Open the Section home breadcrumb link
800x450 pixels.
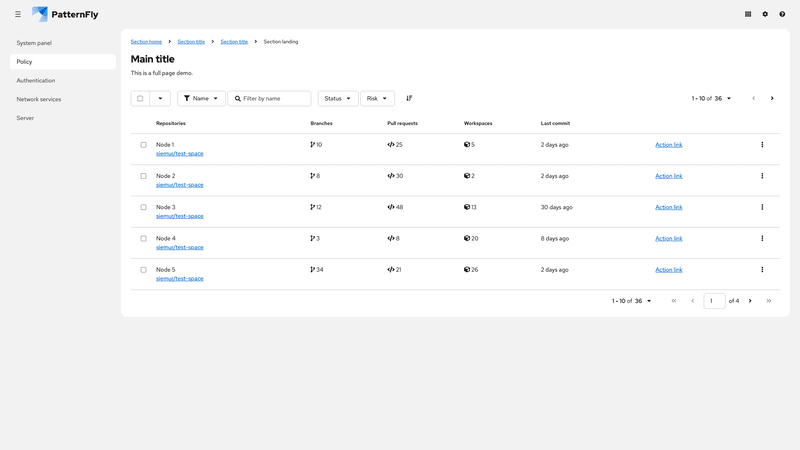pos(146,42)
